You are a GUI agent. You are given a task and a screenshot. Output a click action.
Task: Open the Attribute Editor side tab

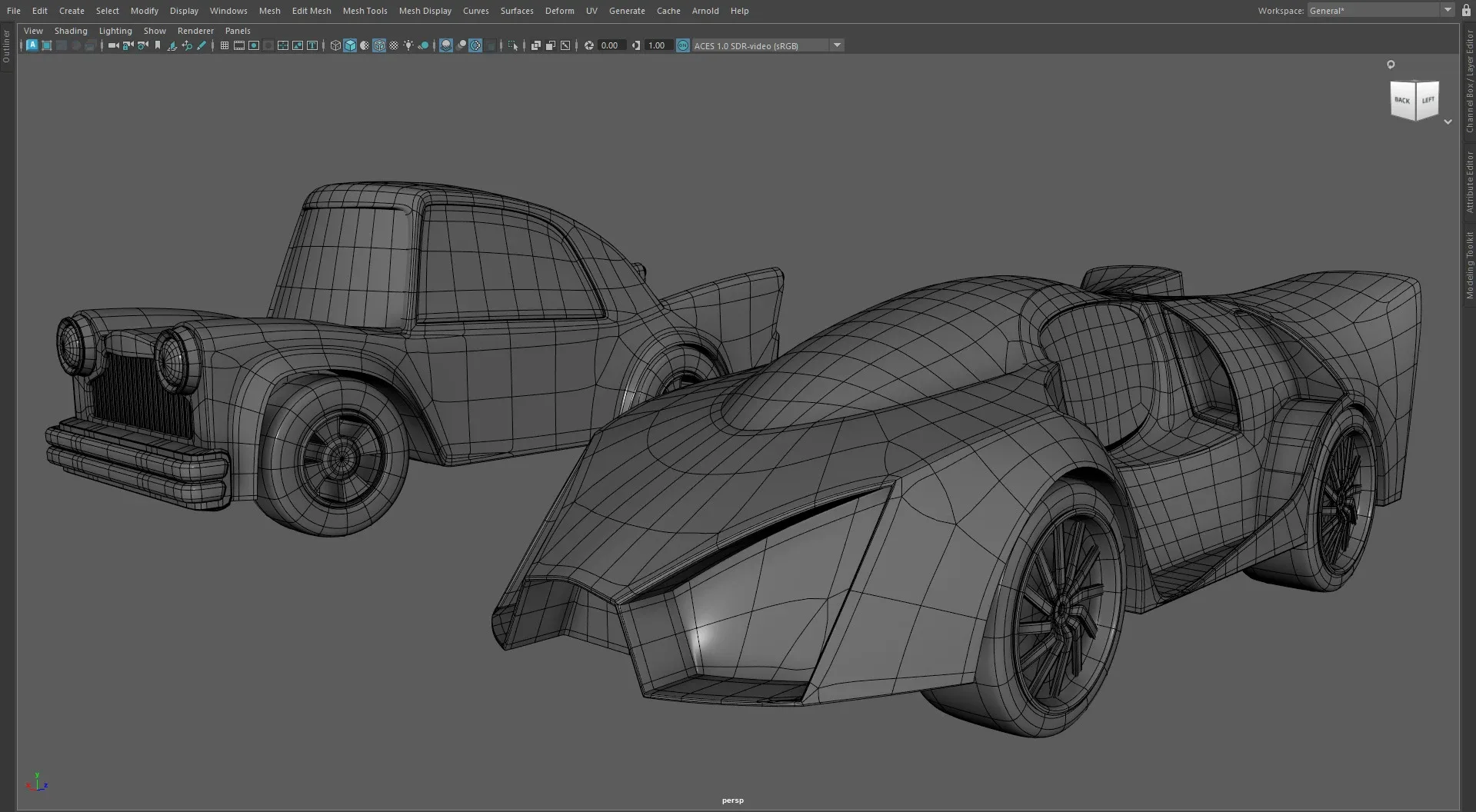click(x=1469, y=181)
